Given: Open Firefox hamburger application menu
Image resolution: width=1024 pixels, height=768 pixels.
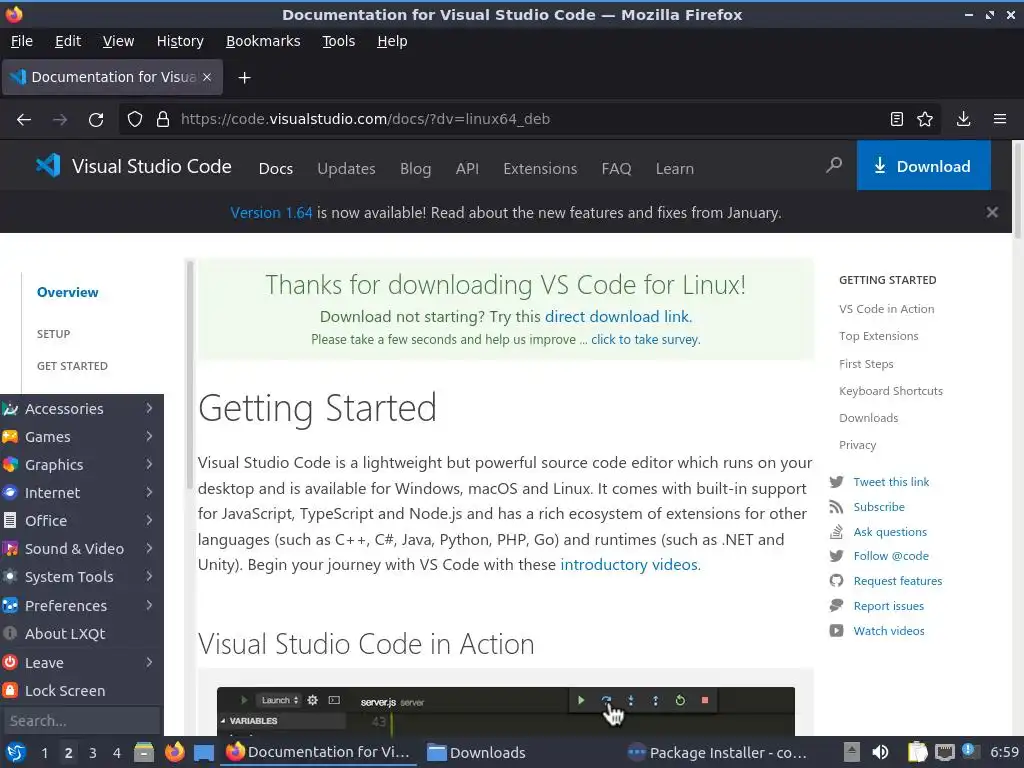Looking at the screenshot, I should (1000, 119).
